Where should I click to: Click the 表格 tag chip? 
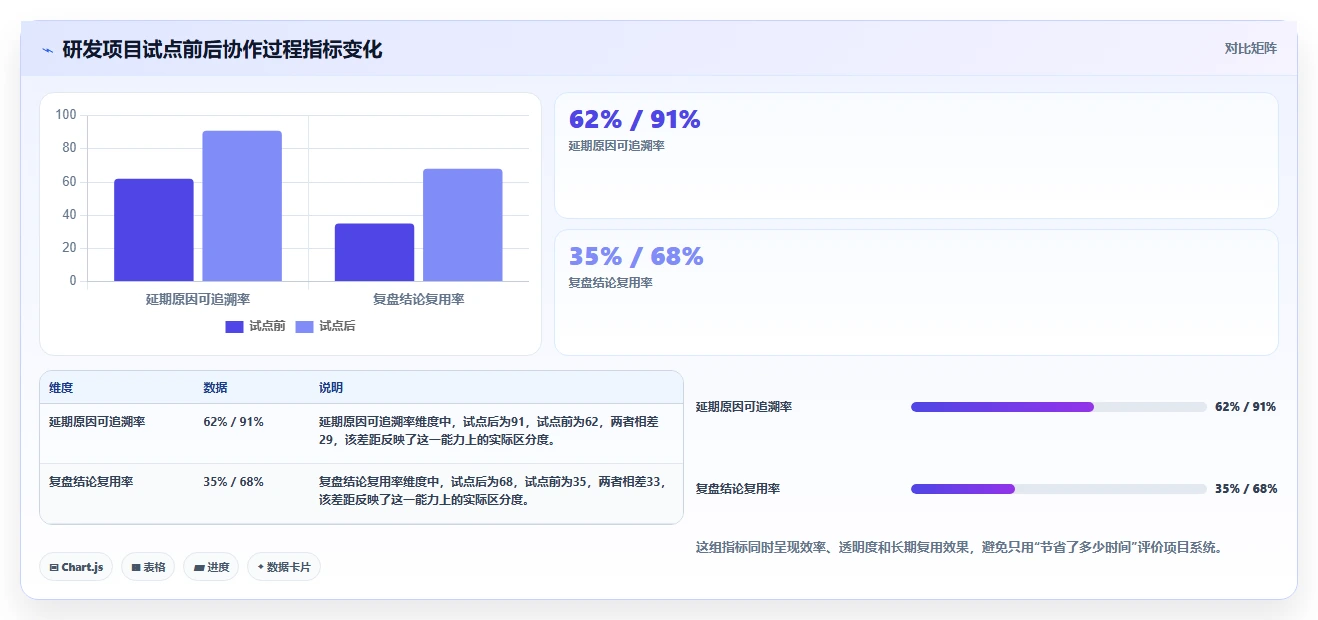tap(148, 567)
